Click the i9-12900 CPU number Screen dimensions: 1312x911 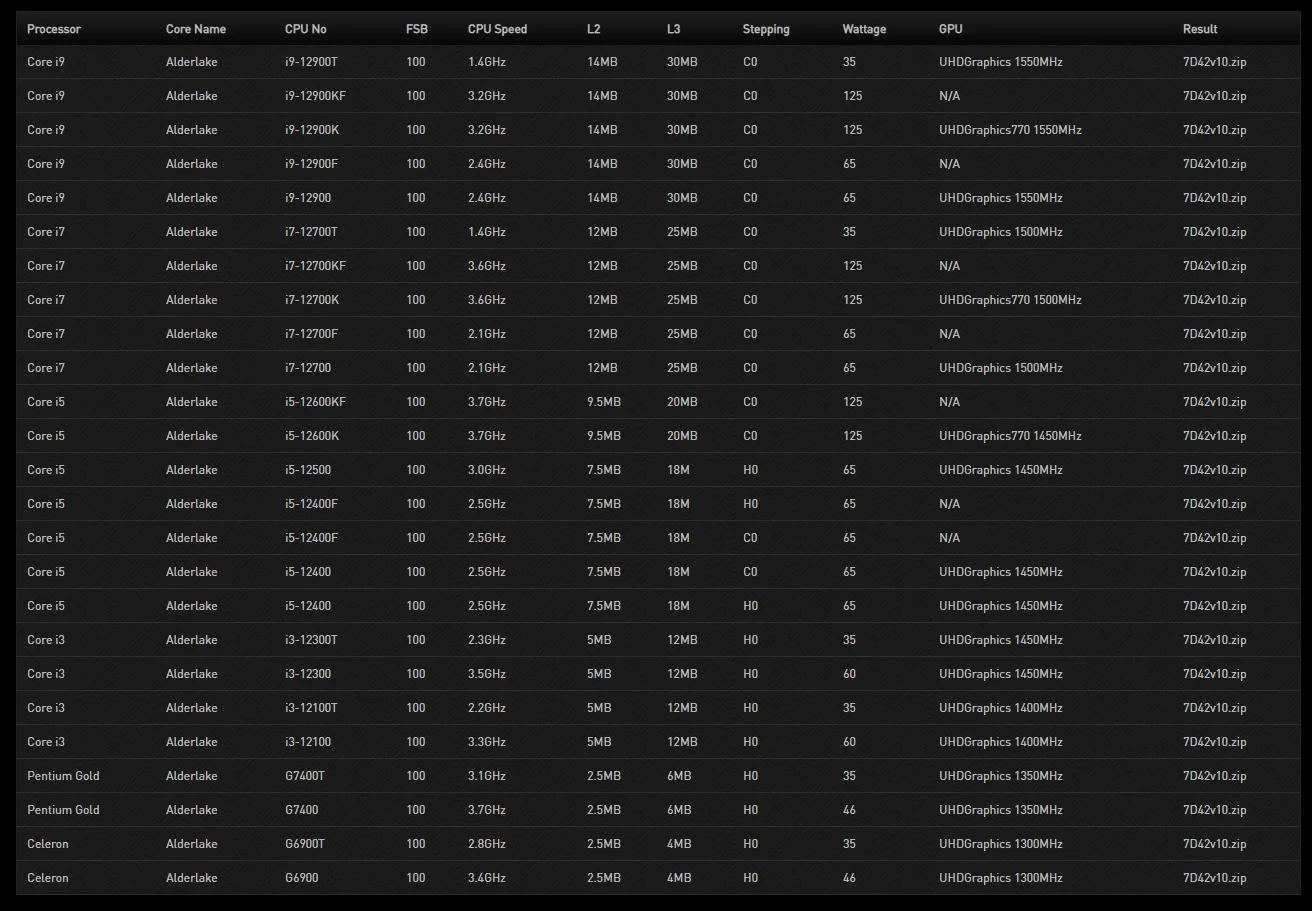[x=308, y=198]
